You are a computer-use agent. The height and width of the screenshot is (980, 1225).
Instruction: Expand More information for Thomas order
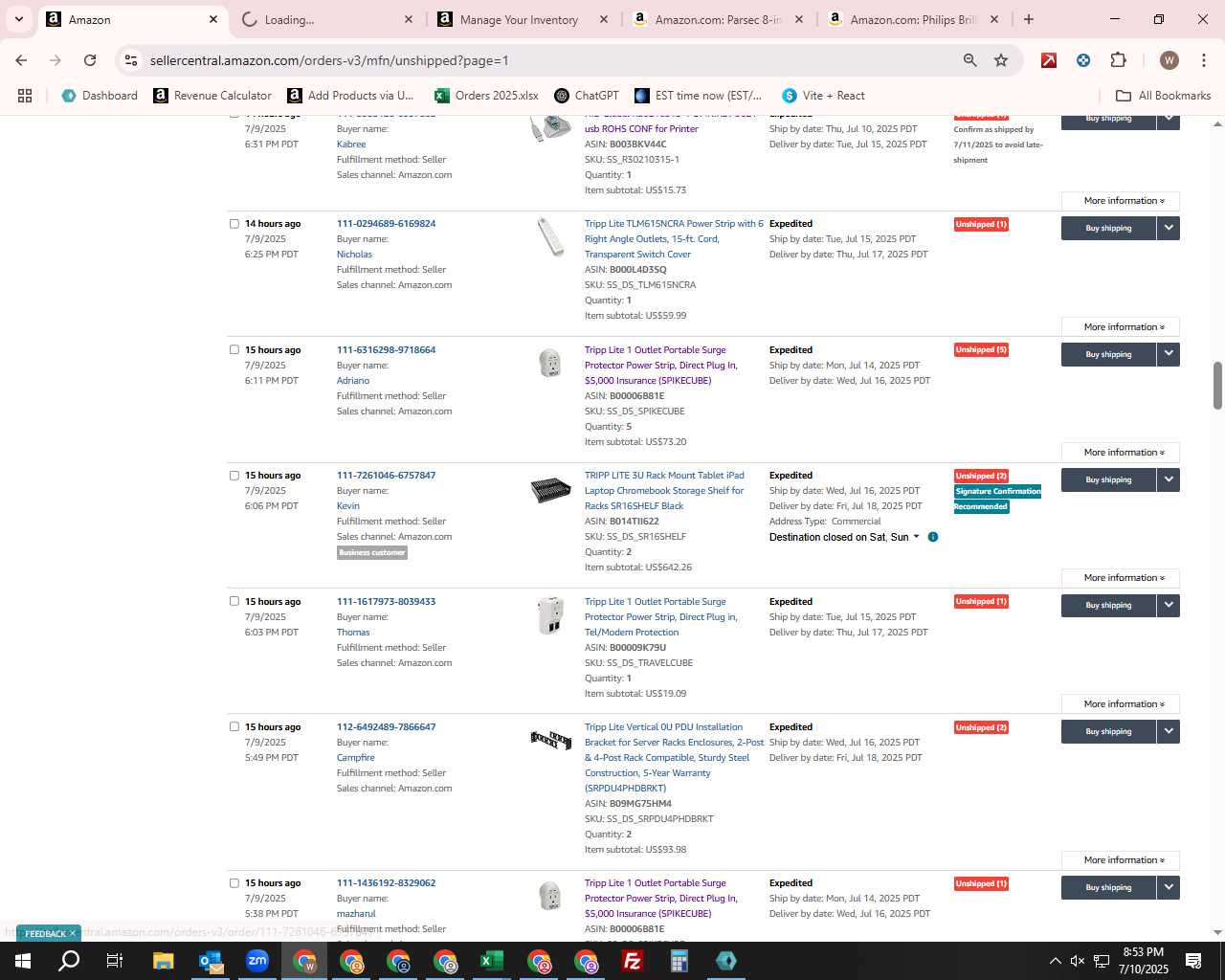click(x=1121, y=704)
